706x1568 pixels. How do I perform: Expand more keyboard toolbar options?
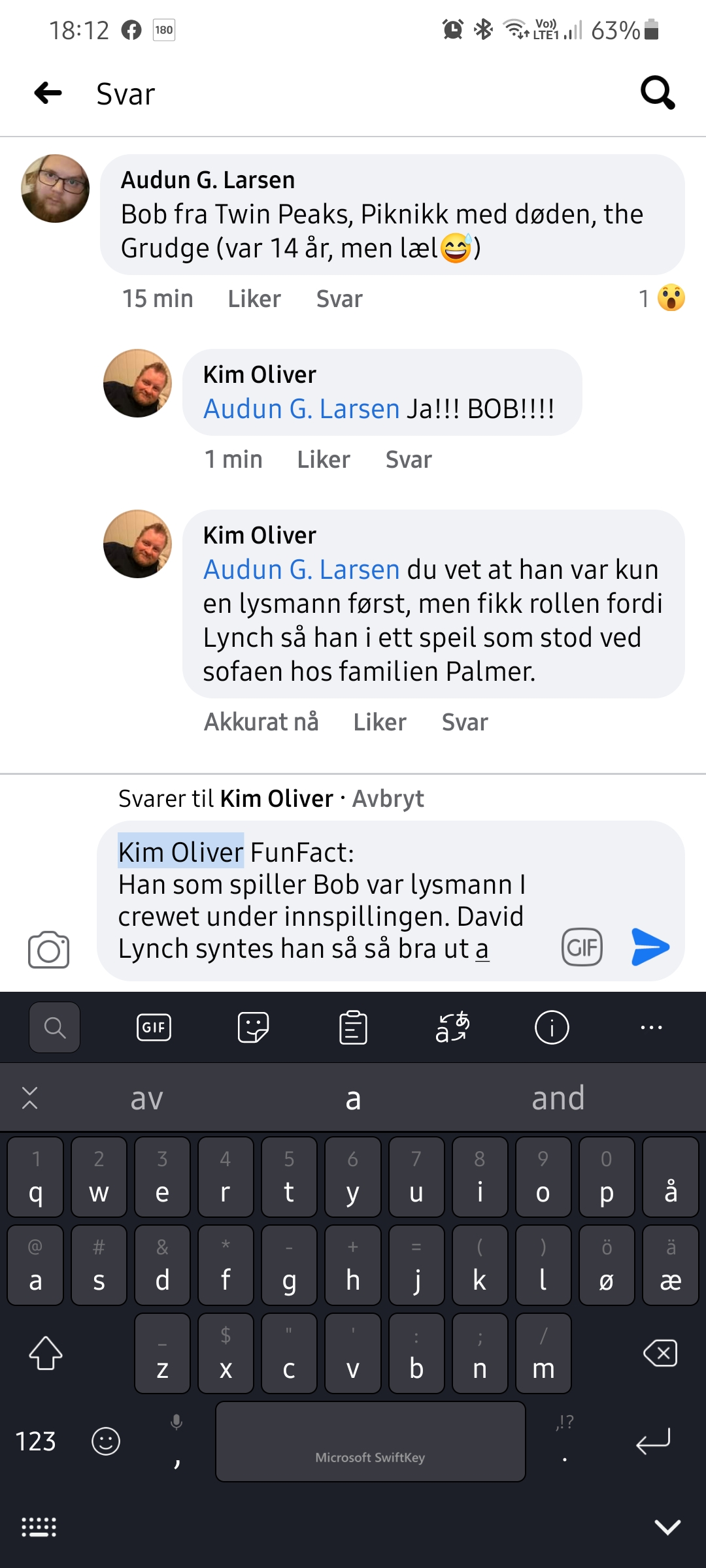click(651, 1028)
